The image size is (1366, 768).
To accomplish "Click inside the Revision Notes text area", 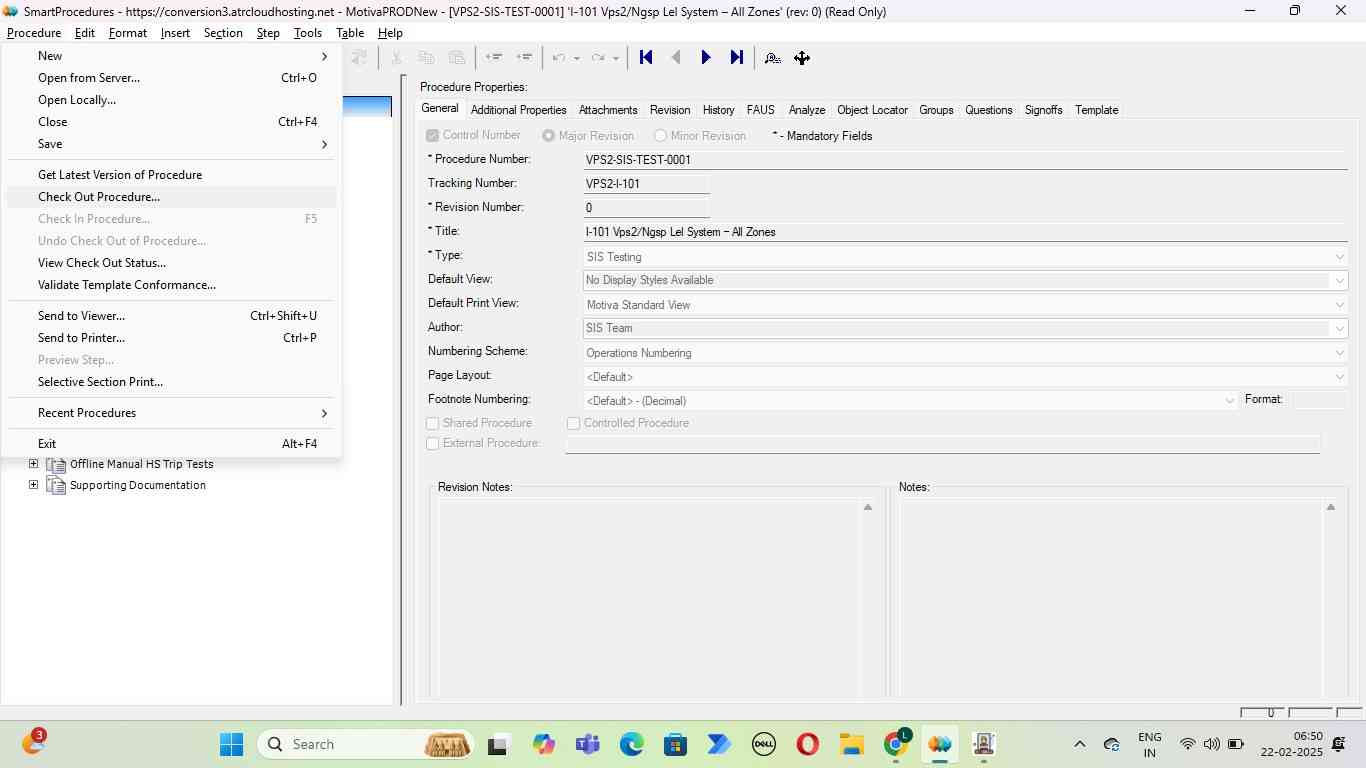I will tap(649, 598).
